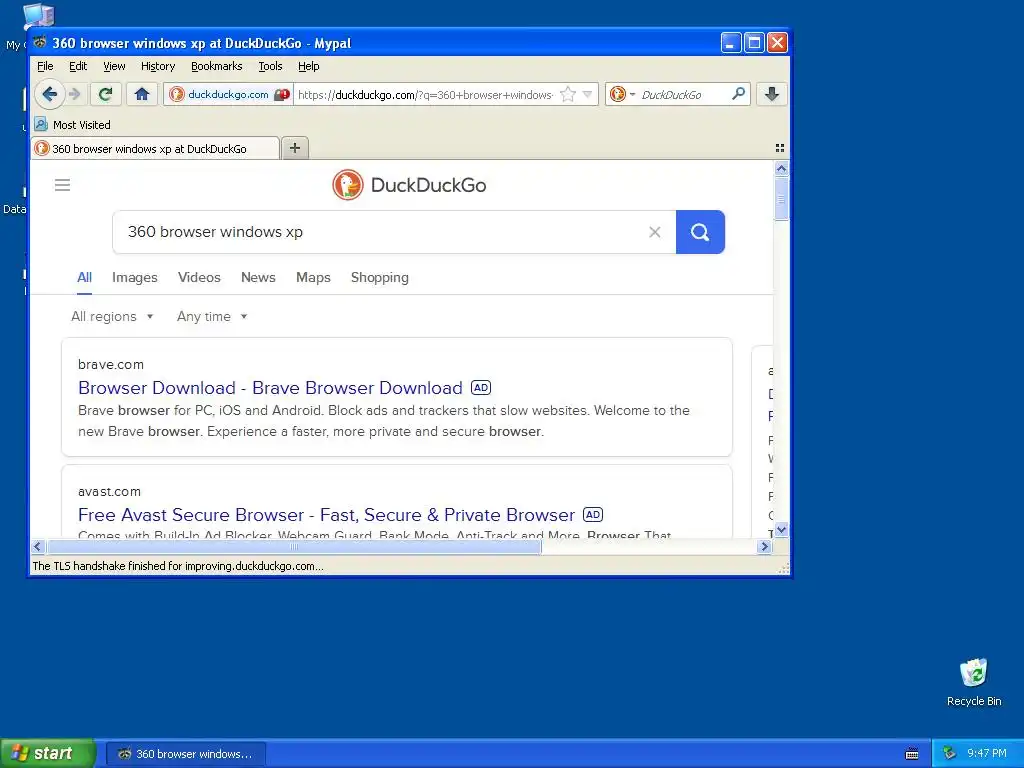Click the vertical scrollbar thumb
This screenshot has height=768, width=1024.
tap(781, 199)
